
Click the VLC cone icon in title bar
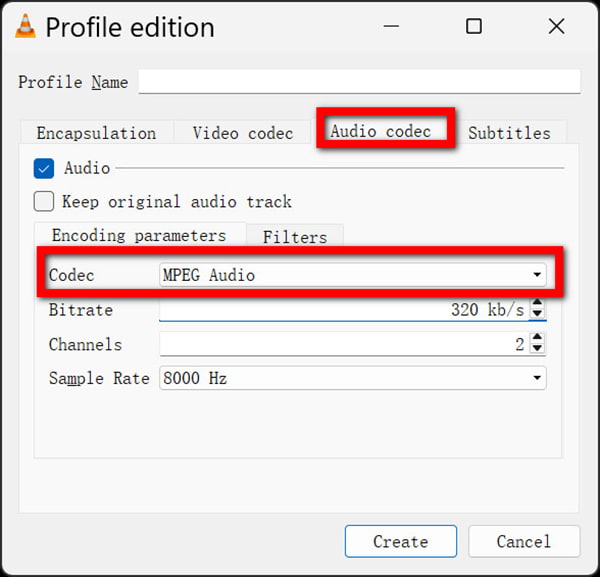[25, 26]
